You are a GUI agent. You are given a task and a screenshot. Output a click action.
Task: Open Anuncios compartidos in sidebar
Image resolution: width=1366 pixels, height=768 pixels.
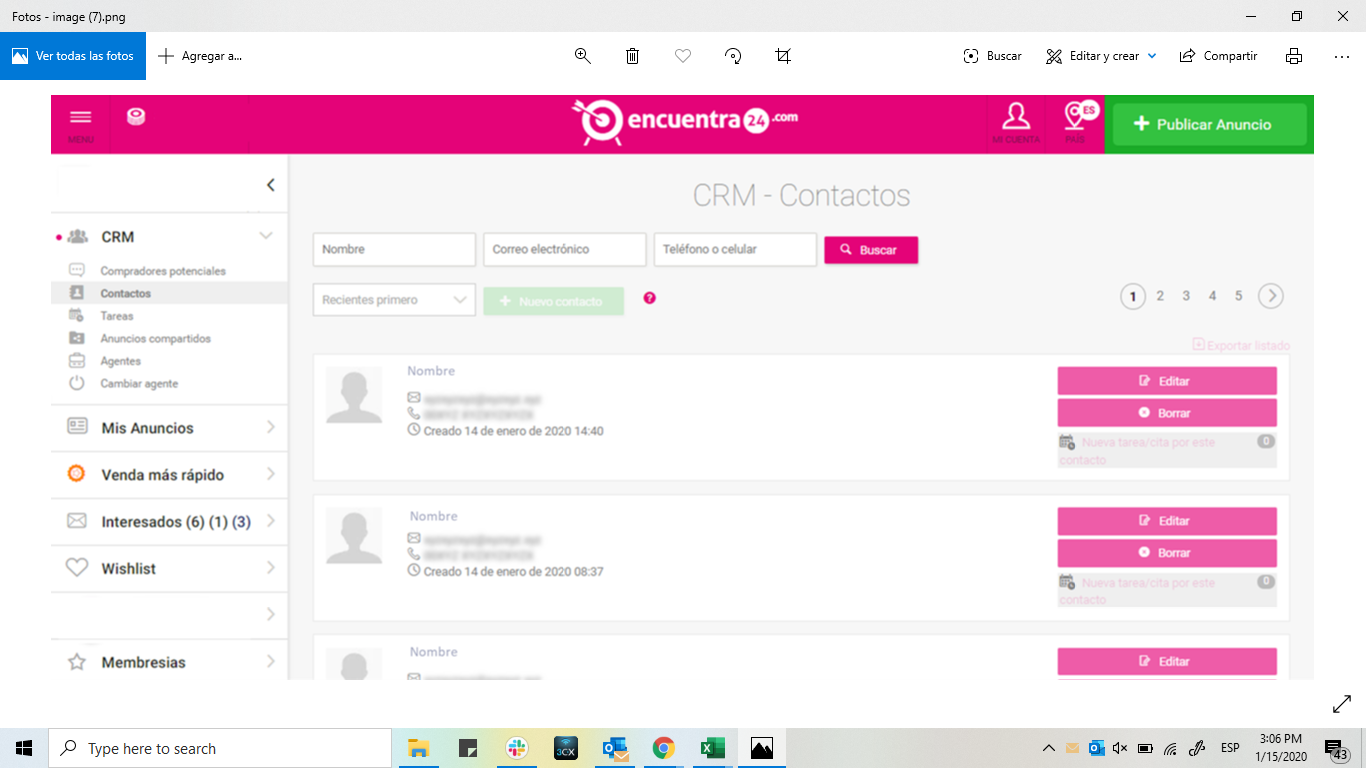(x=156, y=338)
